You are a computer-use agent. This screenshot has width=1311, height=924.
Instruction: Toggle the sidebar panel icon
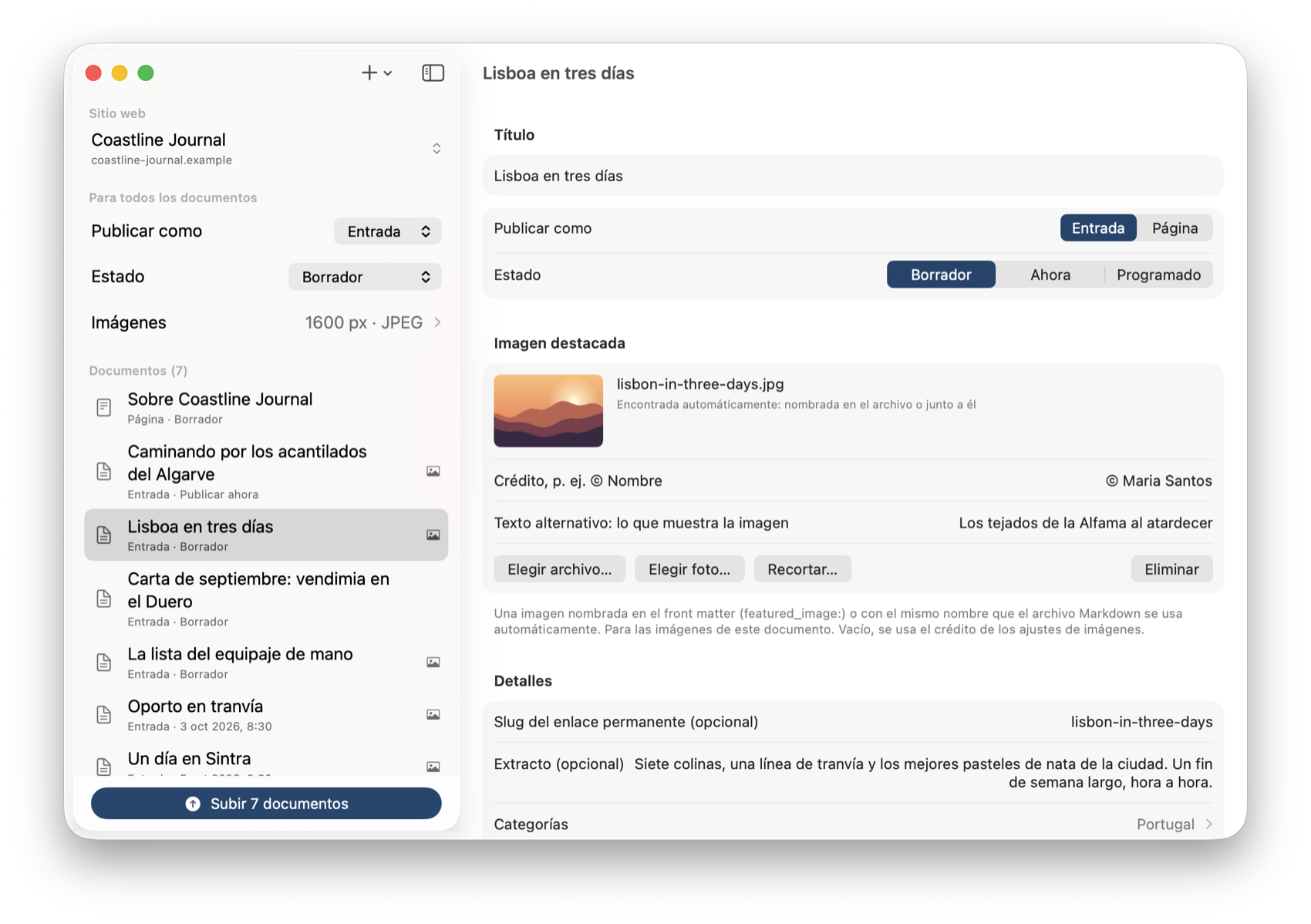click(433, 73)
